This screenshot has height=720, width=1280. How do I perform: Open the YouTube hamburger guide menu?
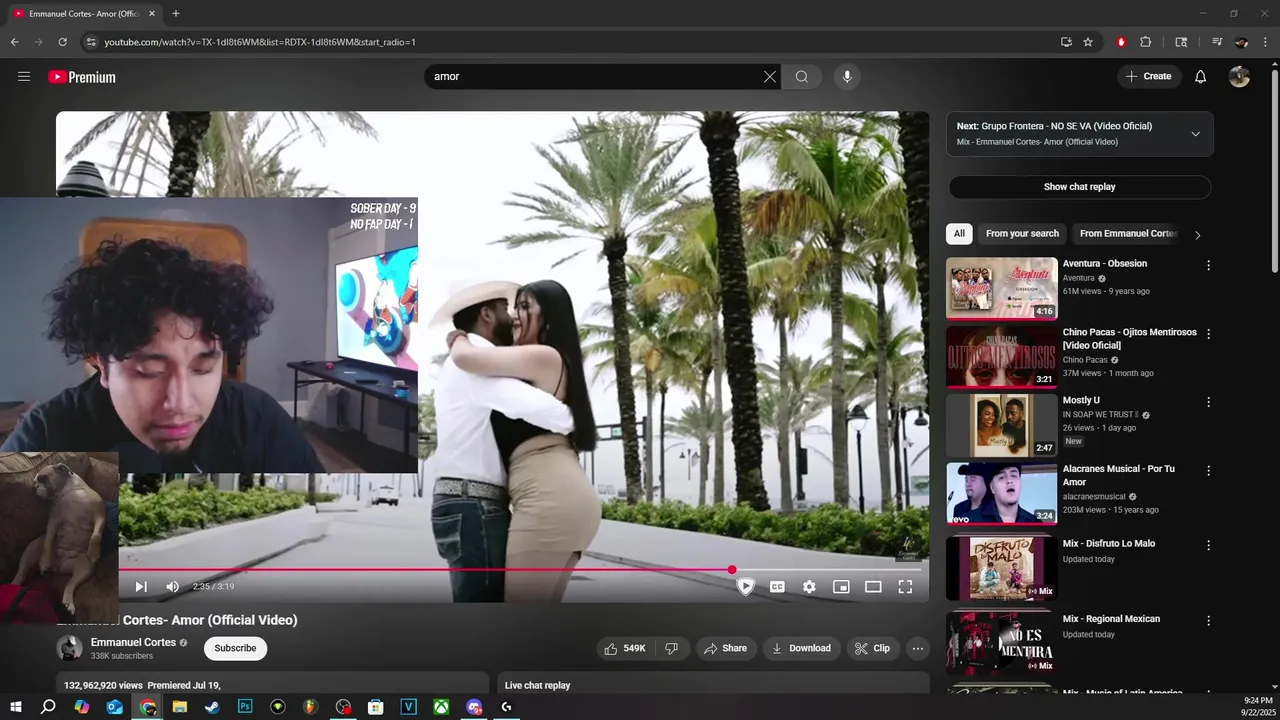(24, 76)
